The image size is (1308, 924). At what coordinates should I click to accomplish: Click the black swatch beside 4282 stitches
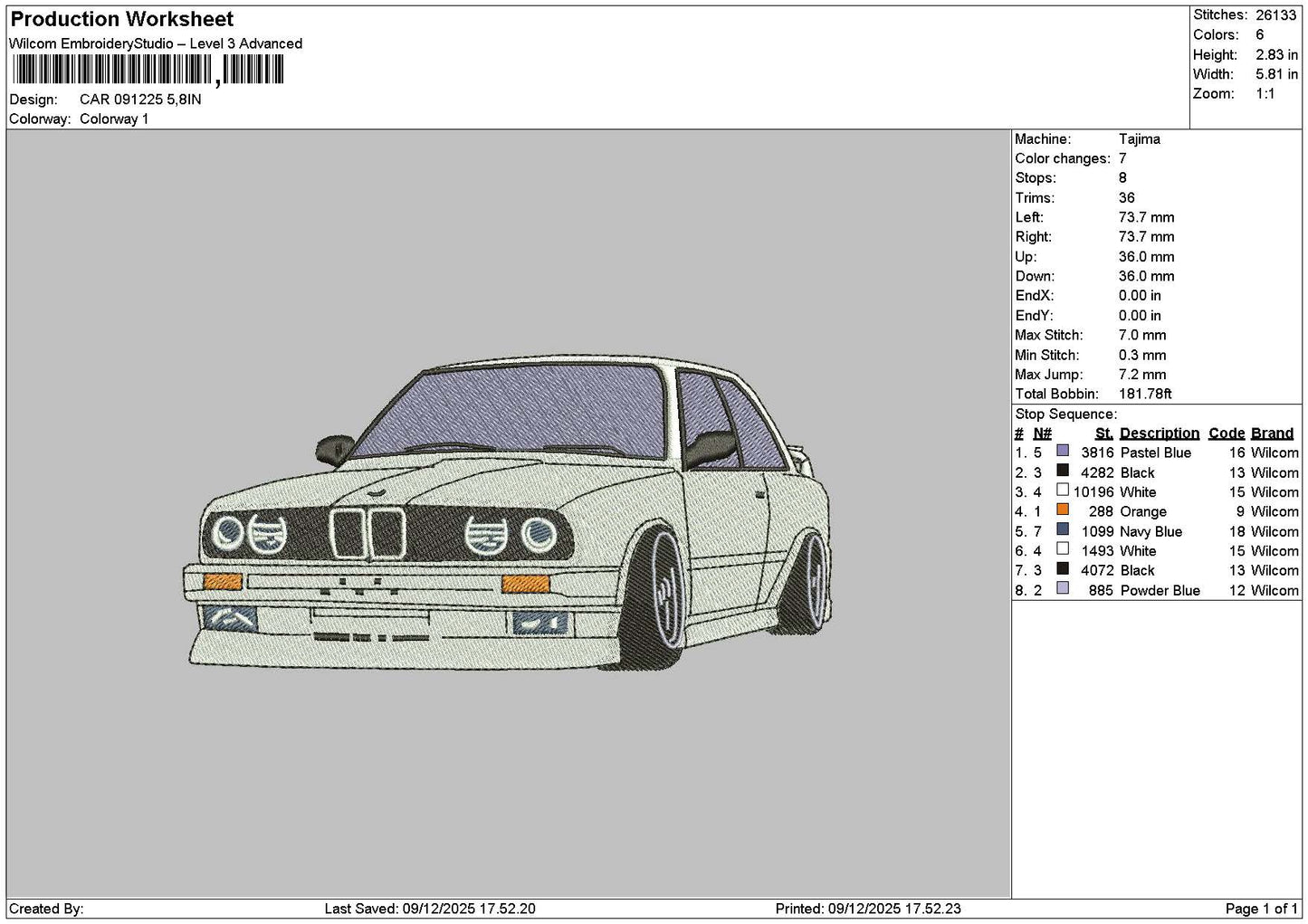point(1063,471)
